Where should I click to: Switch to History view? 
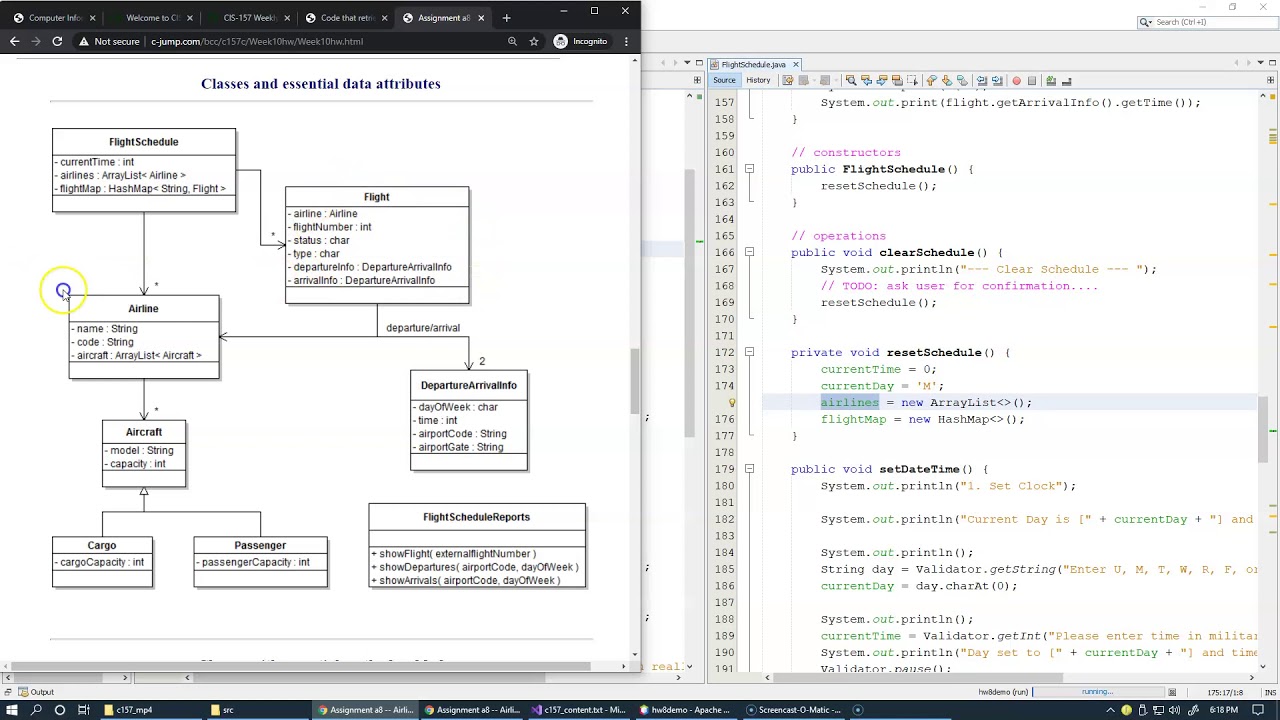[x=758, y=80]
